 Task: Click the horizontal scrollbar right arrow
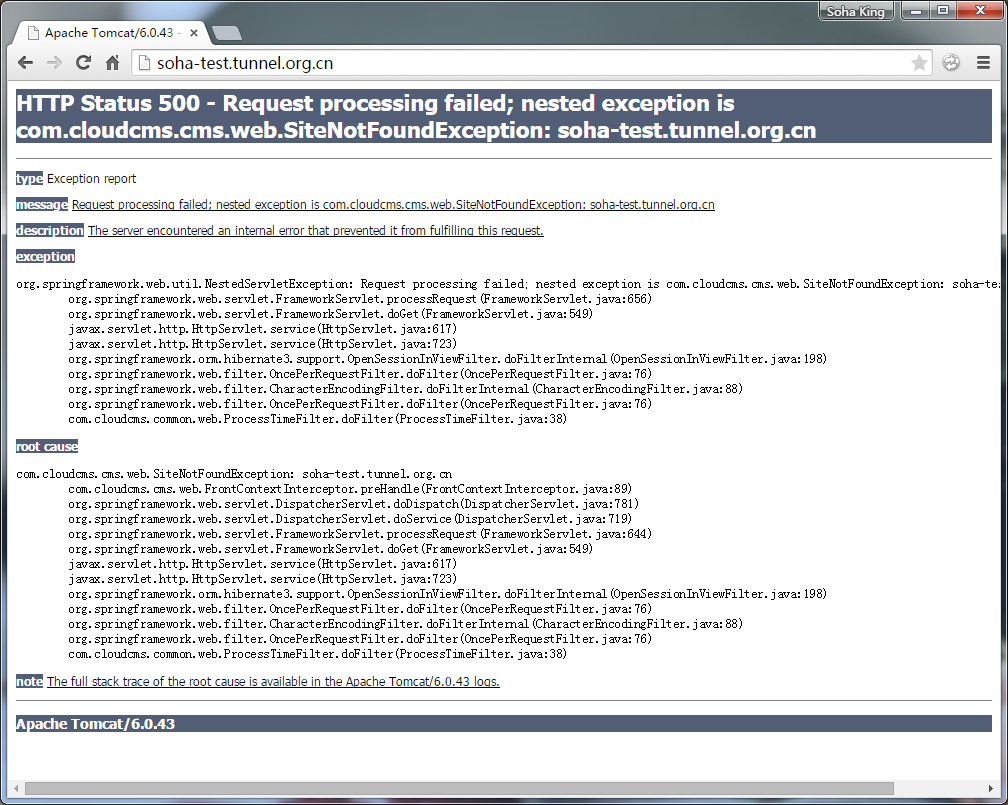991,788
